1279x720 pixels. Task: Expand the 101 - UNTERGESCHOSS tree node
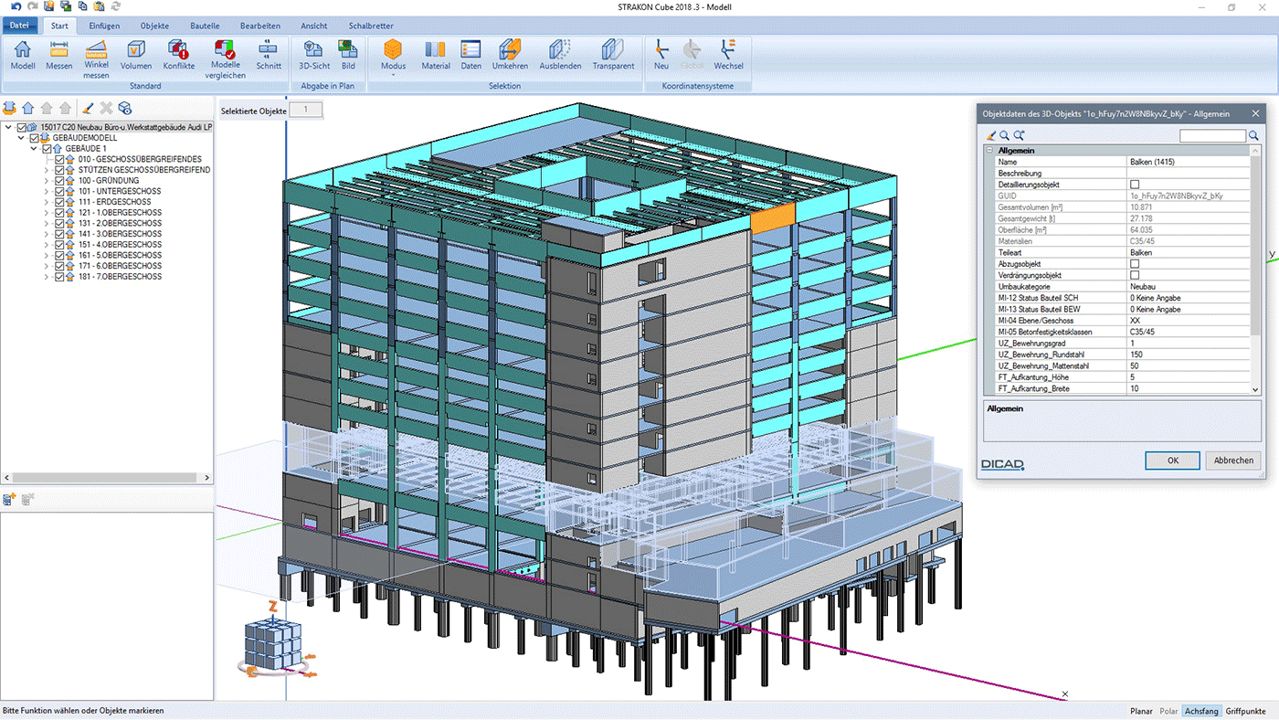click(46, 192)
